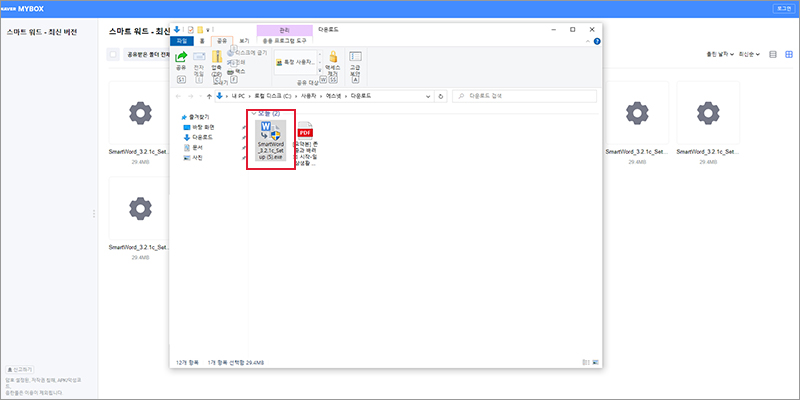Click the 로그인 button in MYBOX
Viewport: 800px width, 400px height.
point(783,9)
